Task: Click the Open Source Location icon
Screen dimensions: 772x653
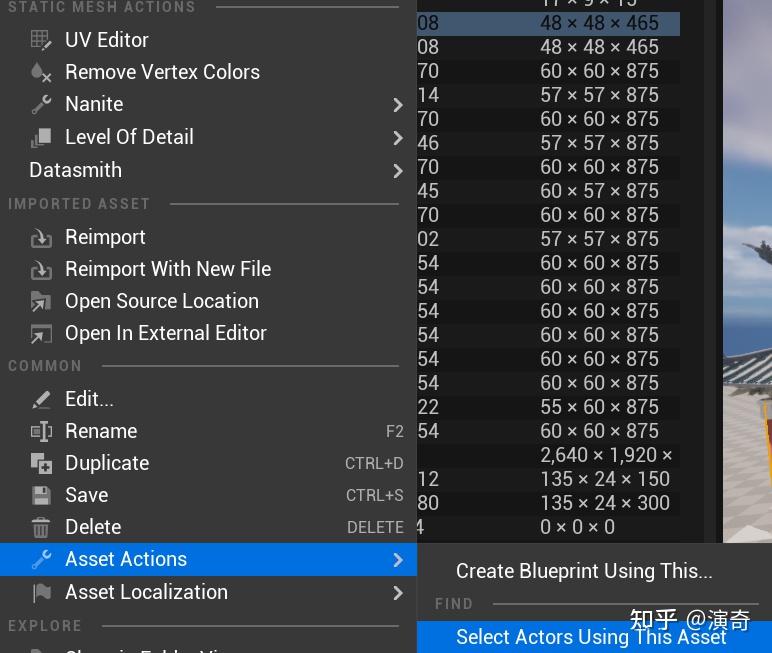Action: pos(41,301)
